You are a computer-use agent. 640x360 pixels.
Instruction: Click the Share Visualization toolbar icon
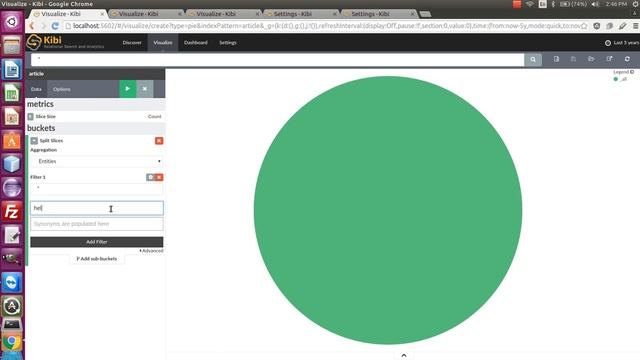click(x=609, y=59)
